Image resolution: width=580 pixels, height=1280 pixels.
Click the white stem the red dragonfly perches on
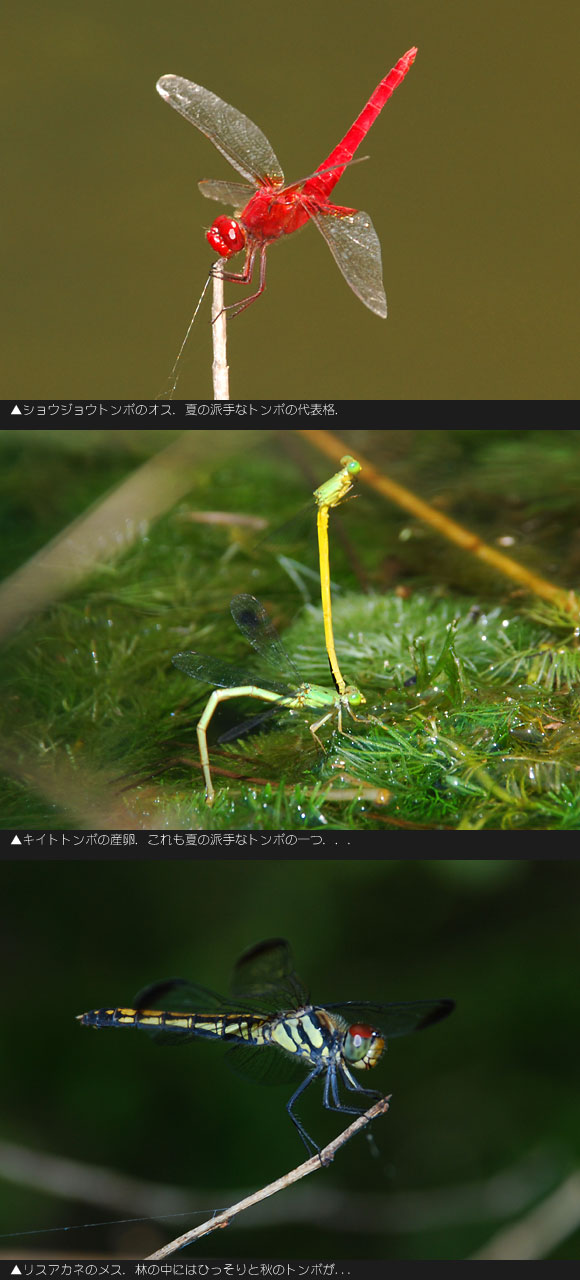[x=219, y=331]
